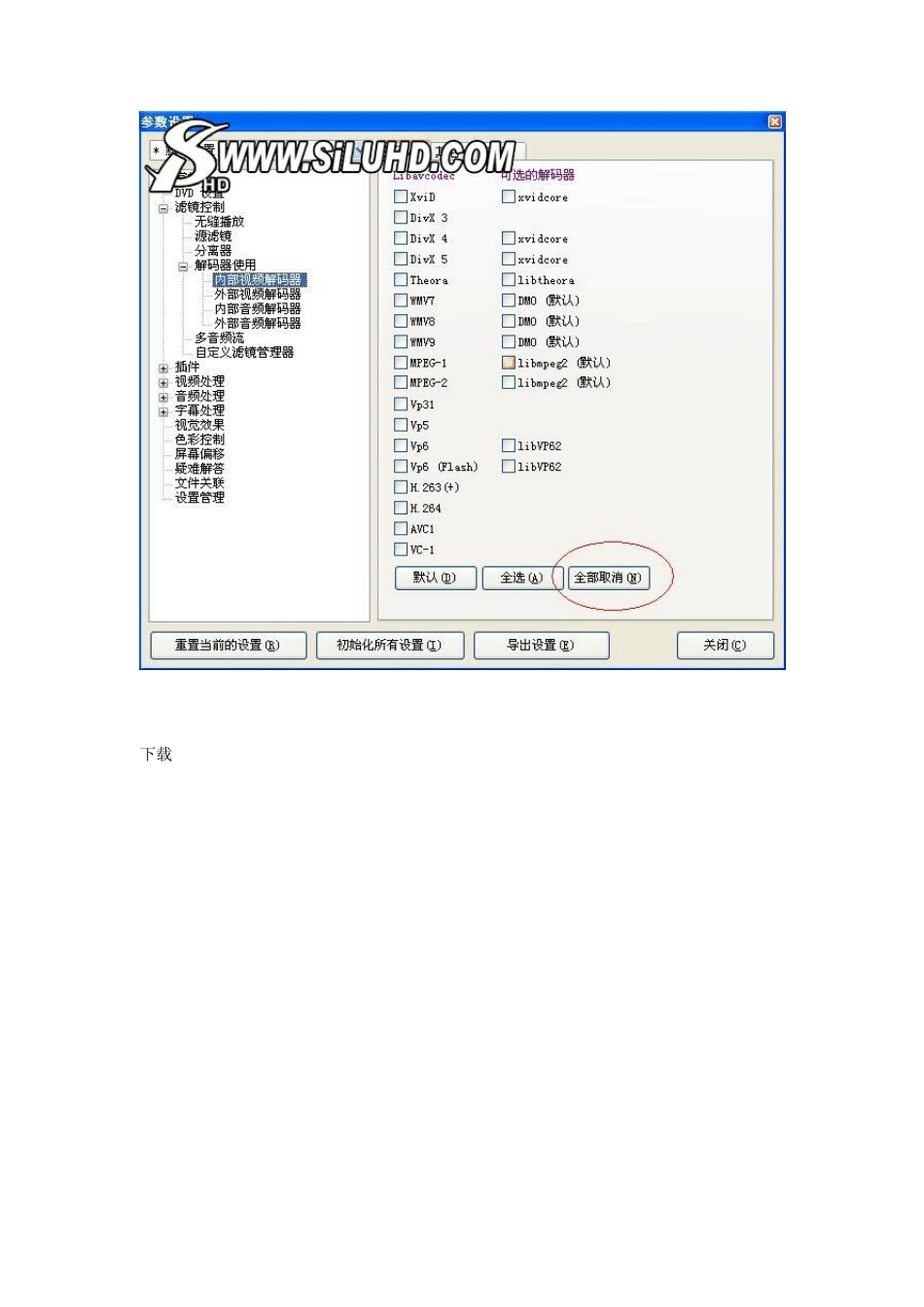Viewport: 924px width, 1307px height.
Task: Expand the 视频处理 tree node
Action: click(163, 382)
